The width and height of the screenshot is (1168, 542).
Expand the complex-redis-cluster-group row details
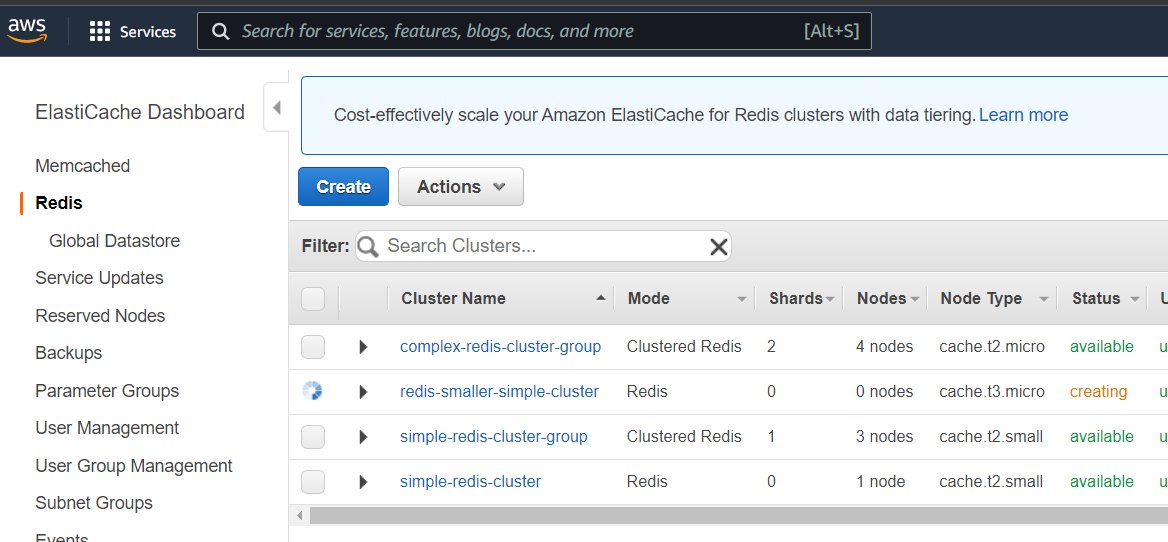tap(363, 347)
